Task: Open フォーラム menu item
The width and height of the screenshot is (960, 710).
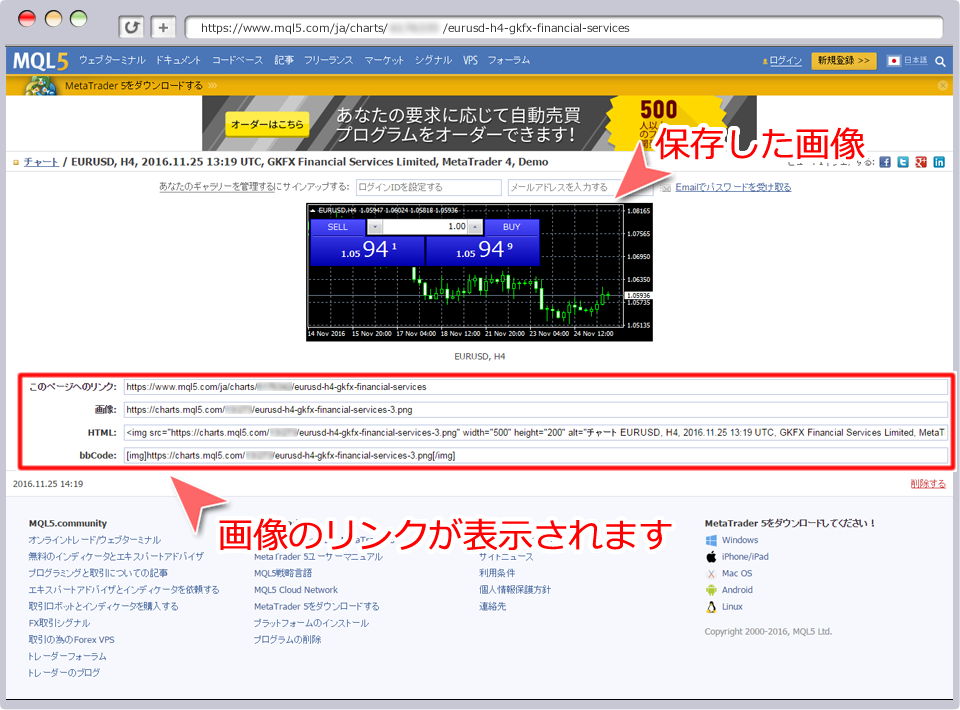Action: (x=509, y=60)
